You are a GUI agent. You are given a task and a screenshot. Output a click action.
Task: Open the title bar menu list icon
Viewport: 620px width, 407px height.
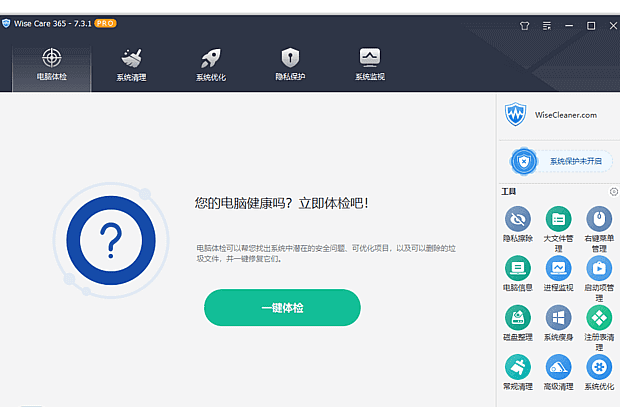(547, 26)
